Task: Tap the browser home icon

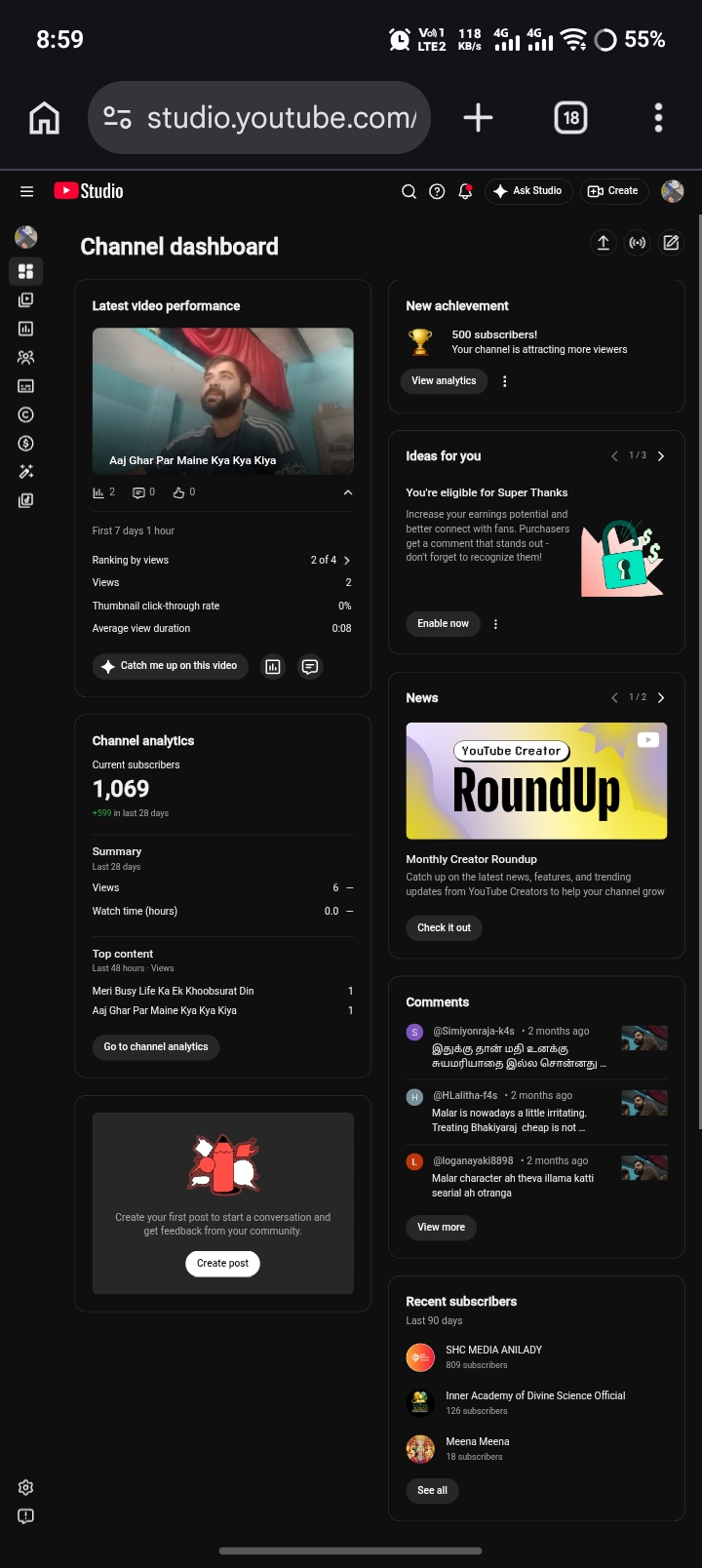Action: pos(45,118)
